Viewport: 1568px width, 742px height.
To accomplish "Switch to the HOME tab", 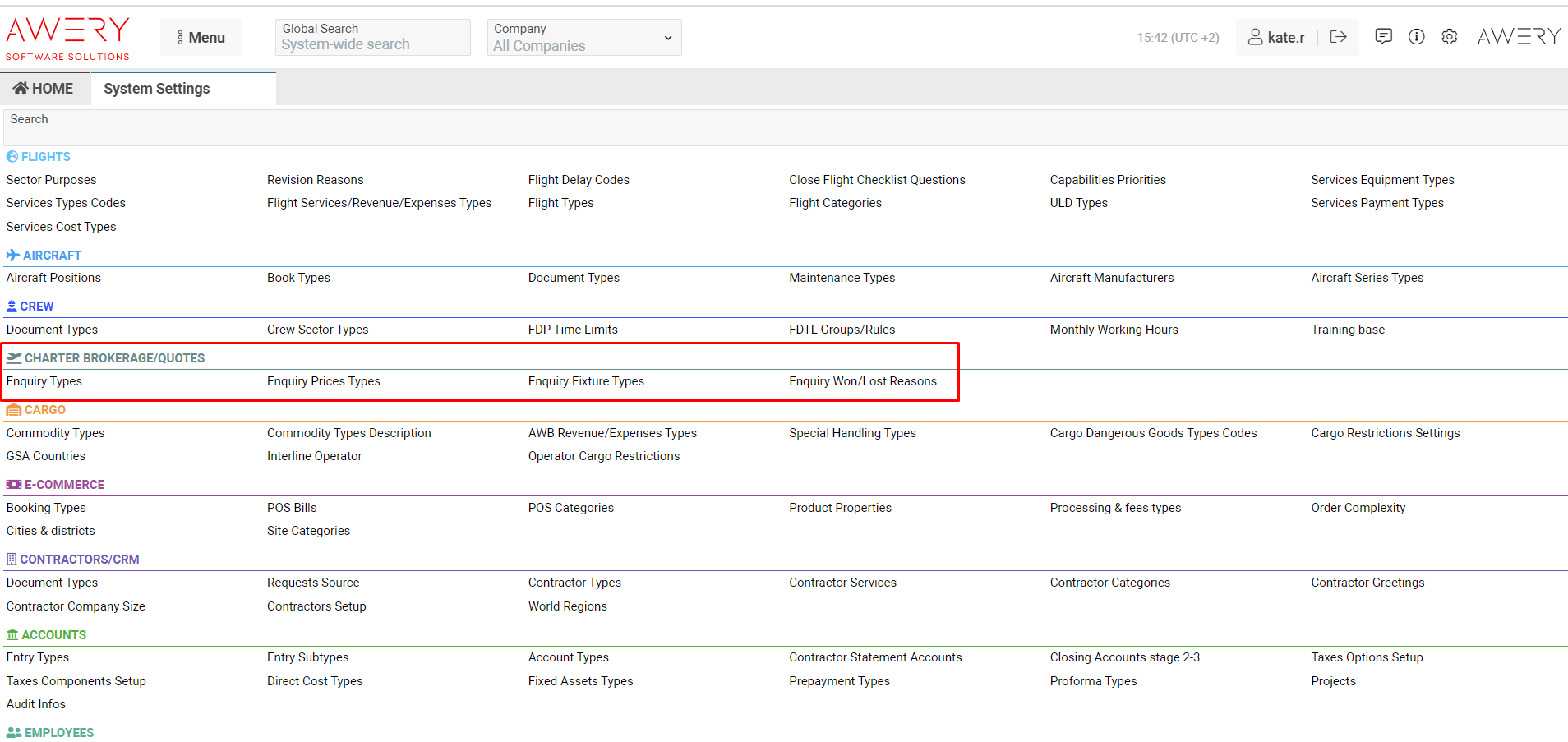I will coord(44,89).
